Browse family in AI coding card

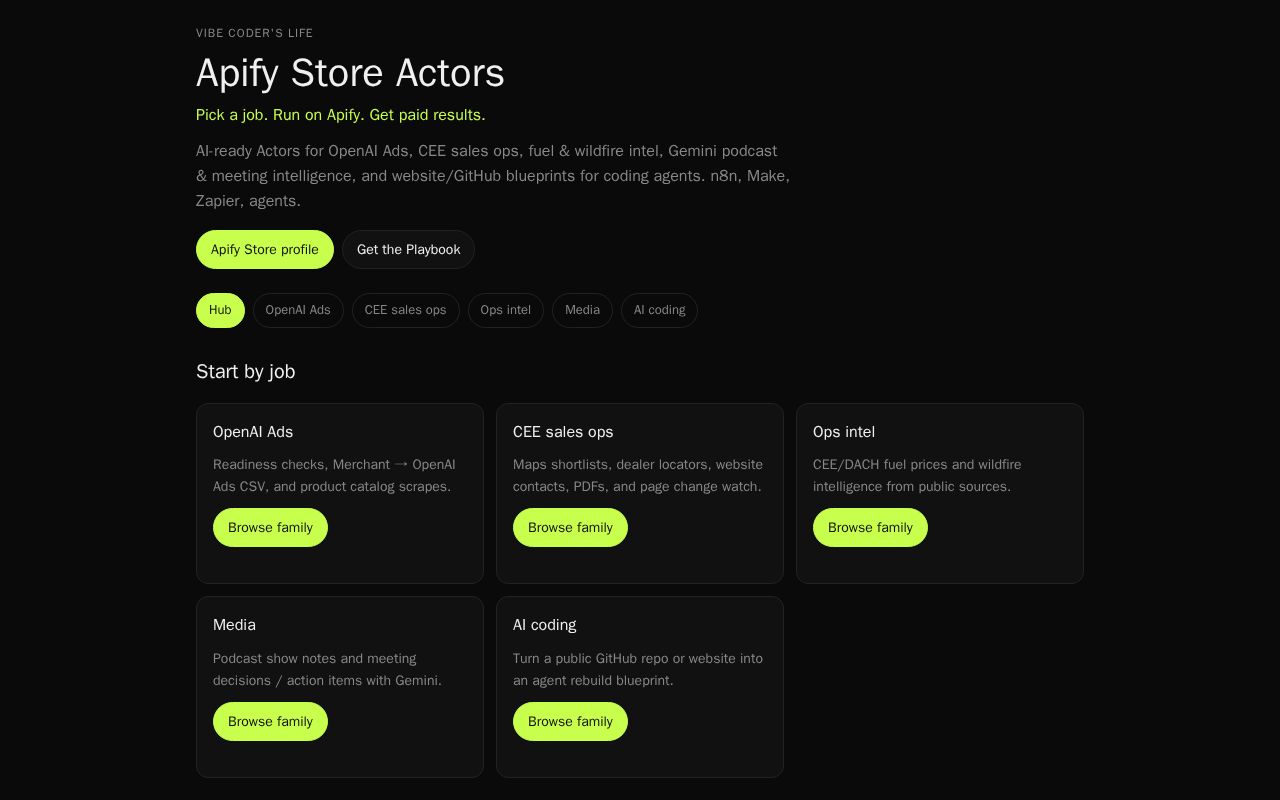(x=570, y=721)
